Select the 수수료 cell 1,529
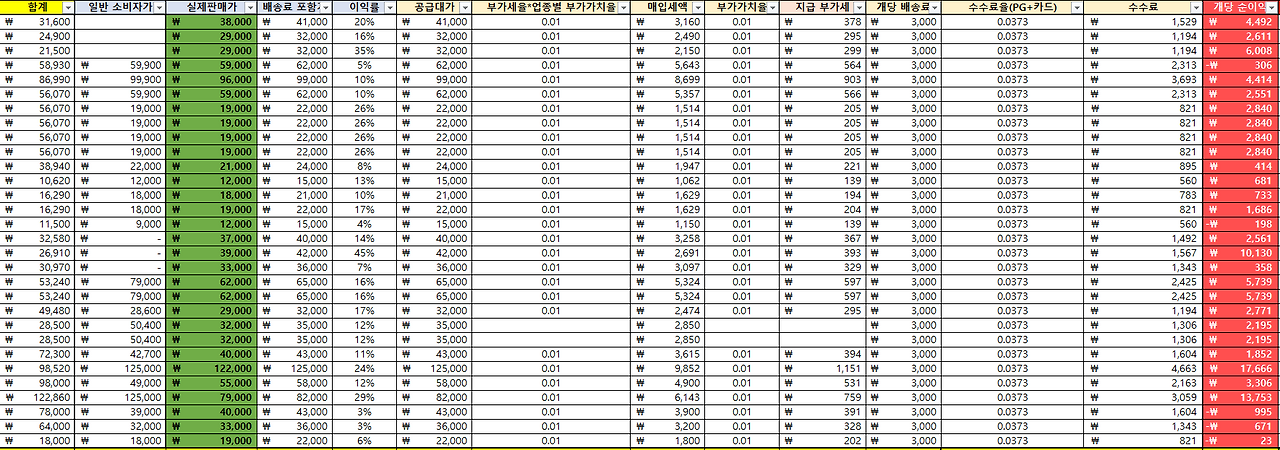1280x450 pixels. [1143, 21]
